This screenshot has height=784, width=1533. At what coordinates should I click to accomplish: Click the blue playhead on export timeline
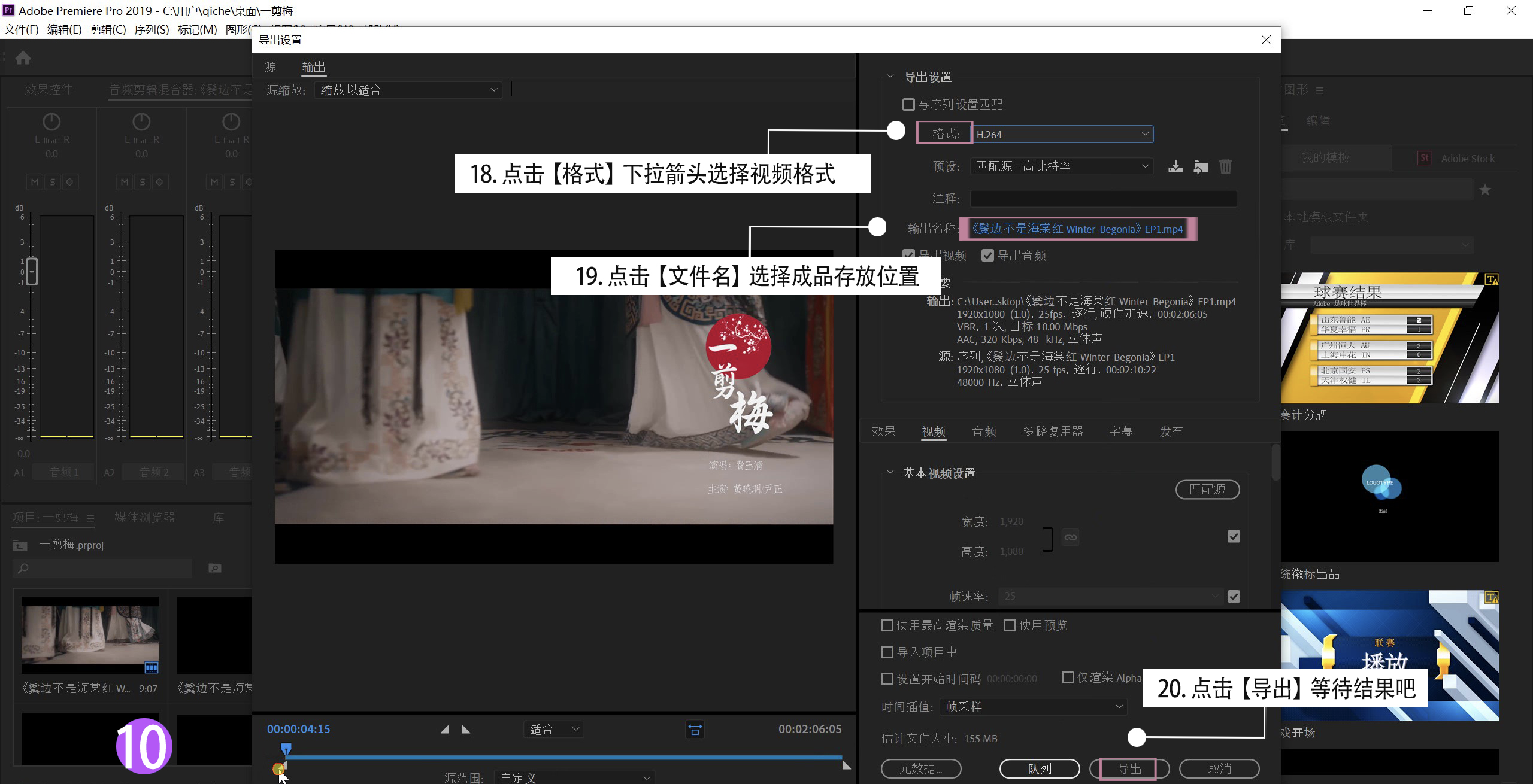[286, 749]
